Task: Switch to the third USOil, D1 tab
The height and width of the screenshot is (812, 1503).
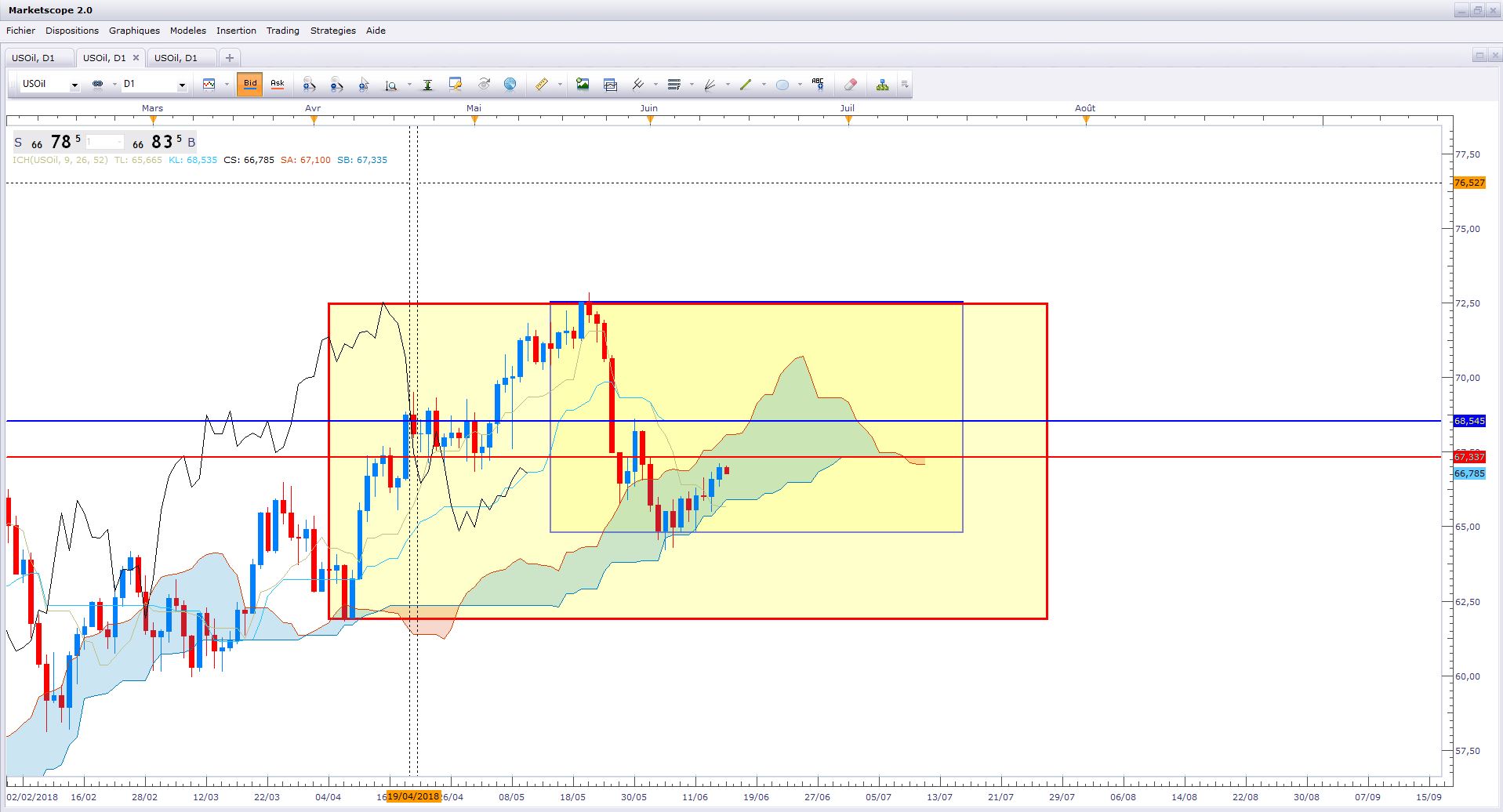Action: (182, 58)
